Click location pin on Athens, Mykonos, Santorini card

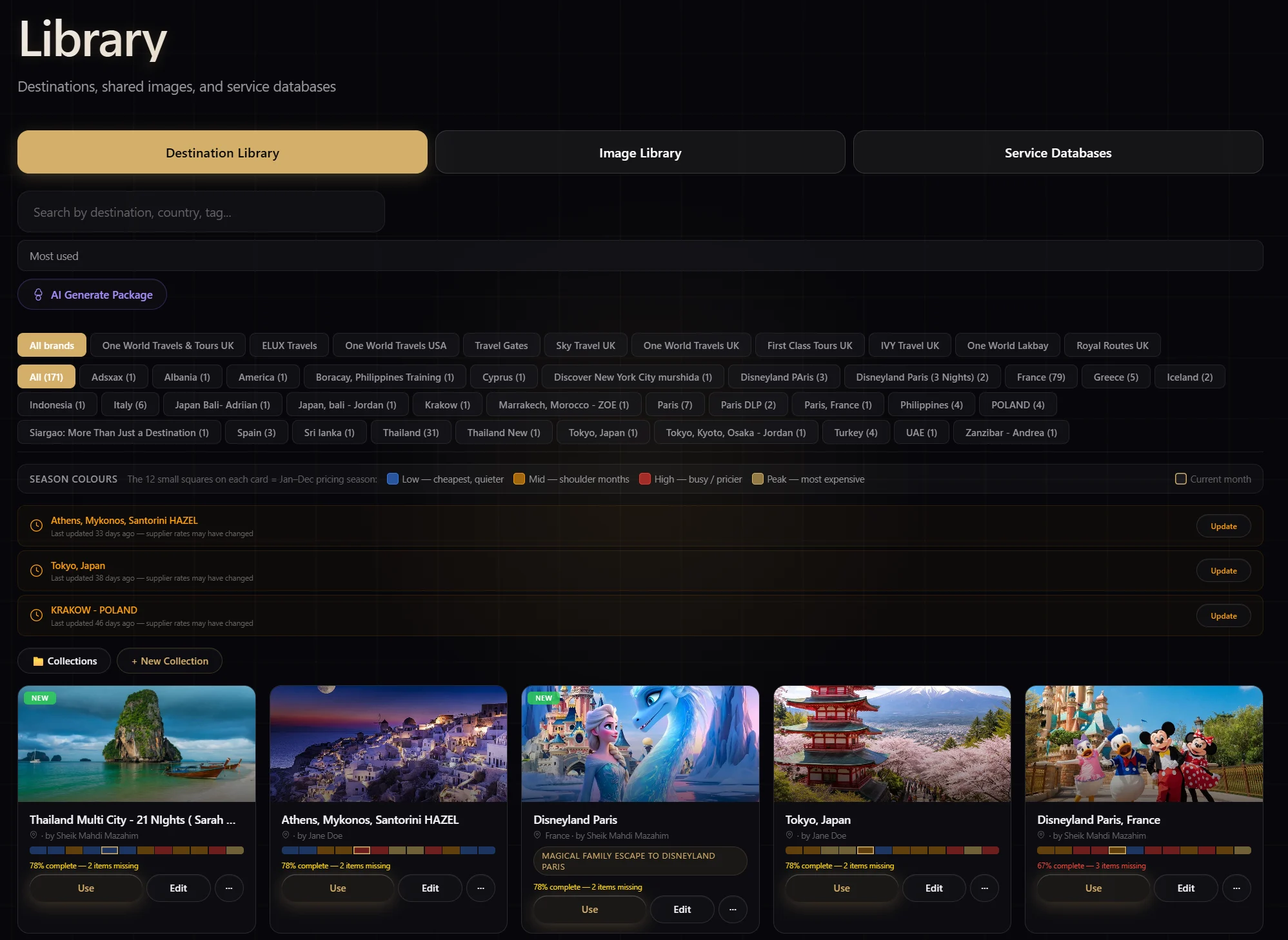286,835
